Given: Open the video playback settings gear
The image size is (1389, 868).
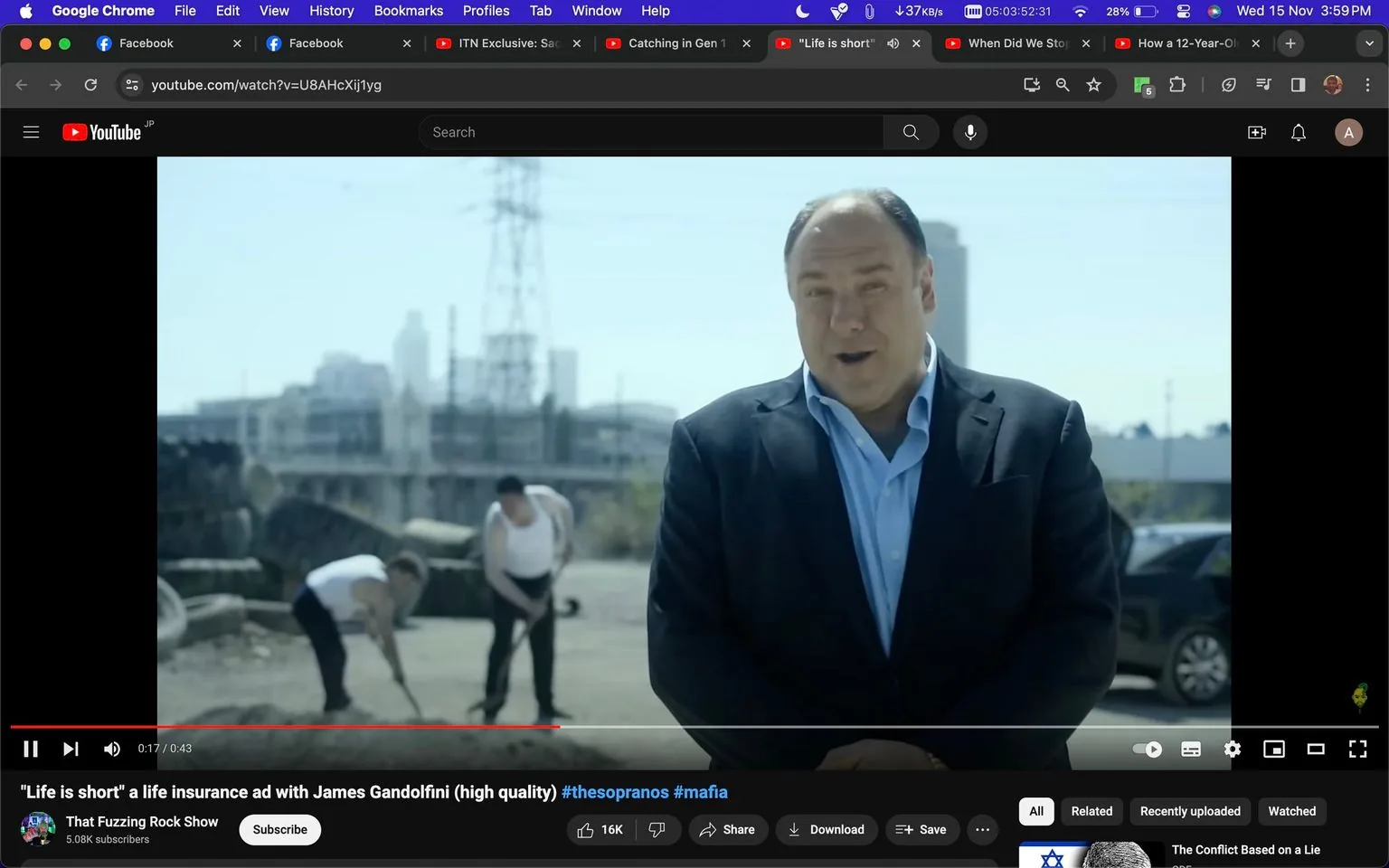Looking at the screenshot, I should 1232,749.
